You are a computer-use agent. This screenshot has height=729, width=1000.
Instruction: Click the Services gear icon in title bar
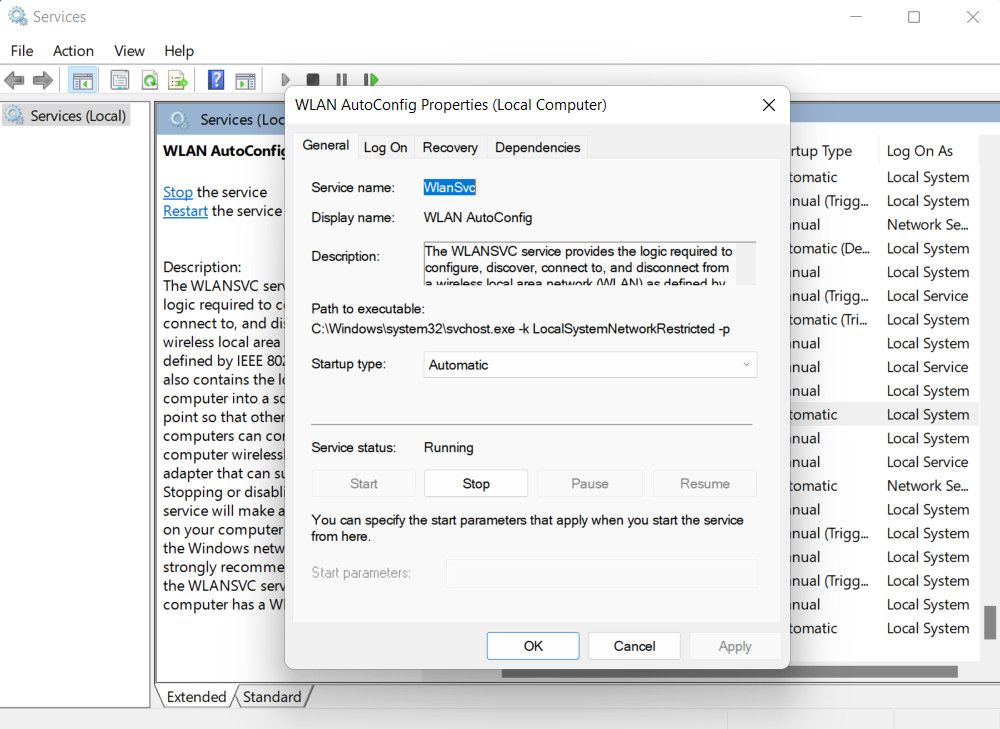[17, 17]
